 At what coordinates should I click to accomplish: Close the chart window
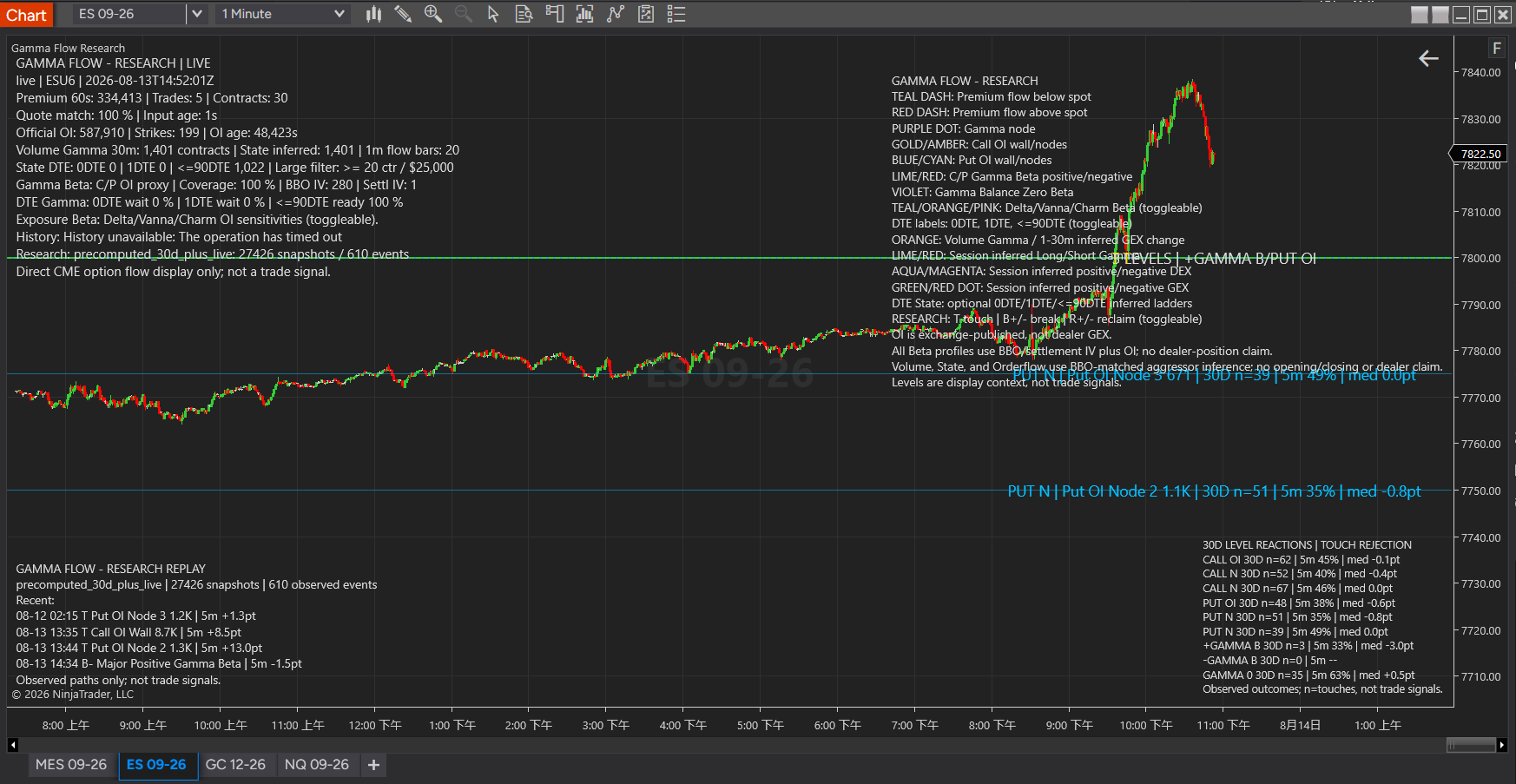[x=1503, y=15]
